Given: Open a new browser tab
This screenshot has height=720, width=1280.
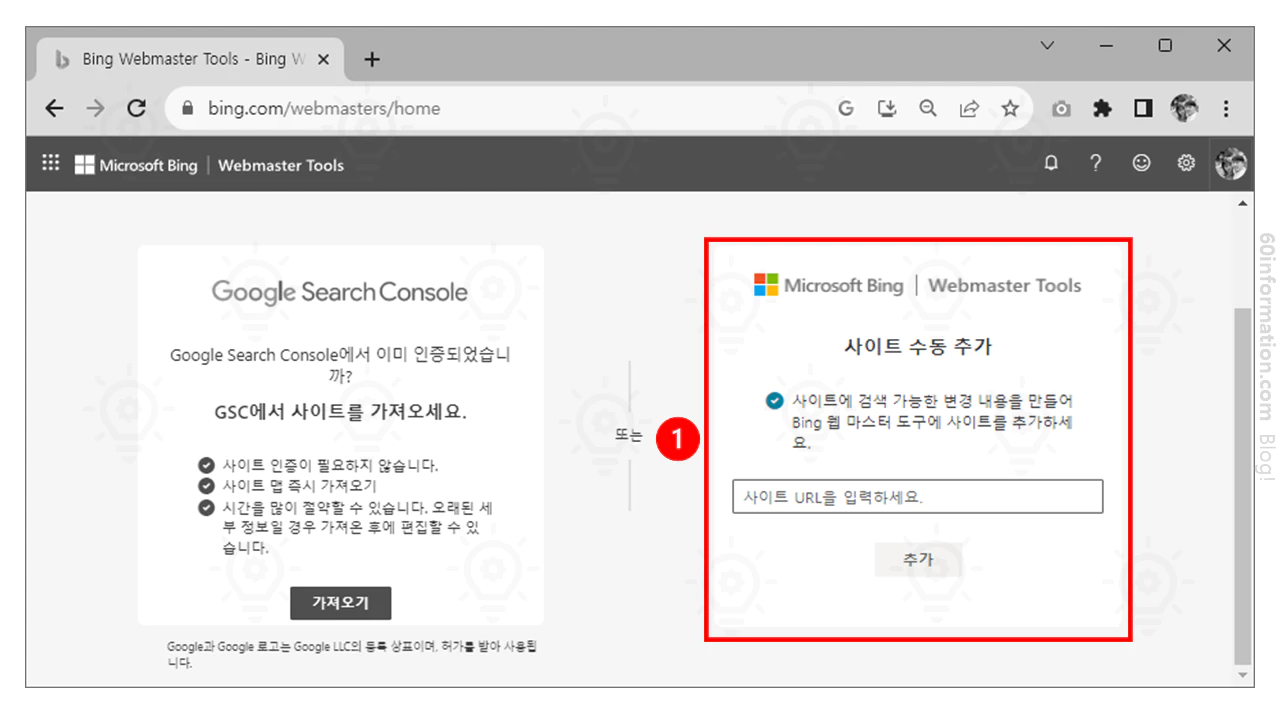Looking at the screenshot, I should (372, 59).
